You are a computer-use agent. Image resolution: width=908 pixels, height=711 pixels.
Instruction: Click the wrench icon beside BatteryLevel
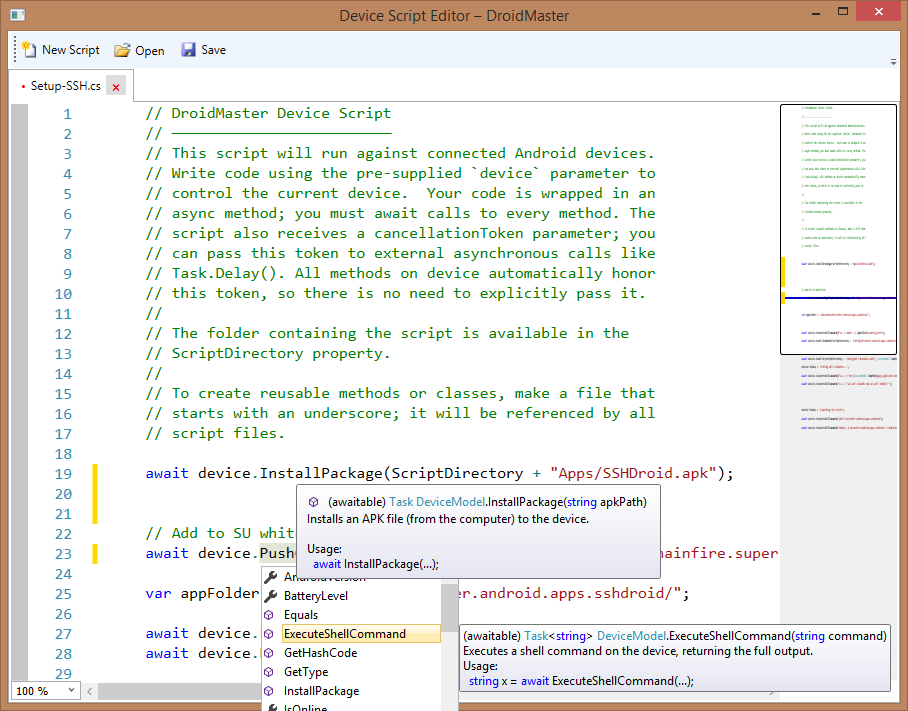(x=270, y=596)
